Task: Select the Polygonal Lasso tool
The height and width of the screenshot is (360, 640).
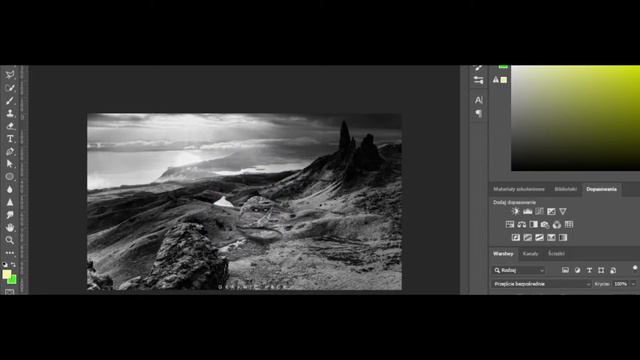Action: click(10, 74)
